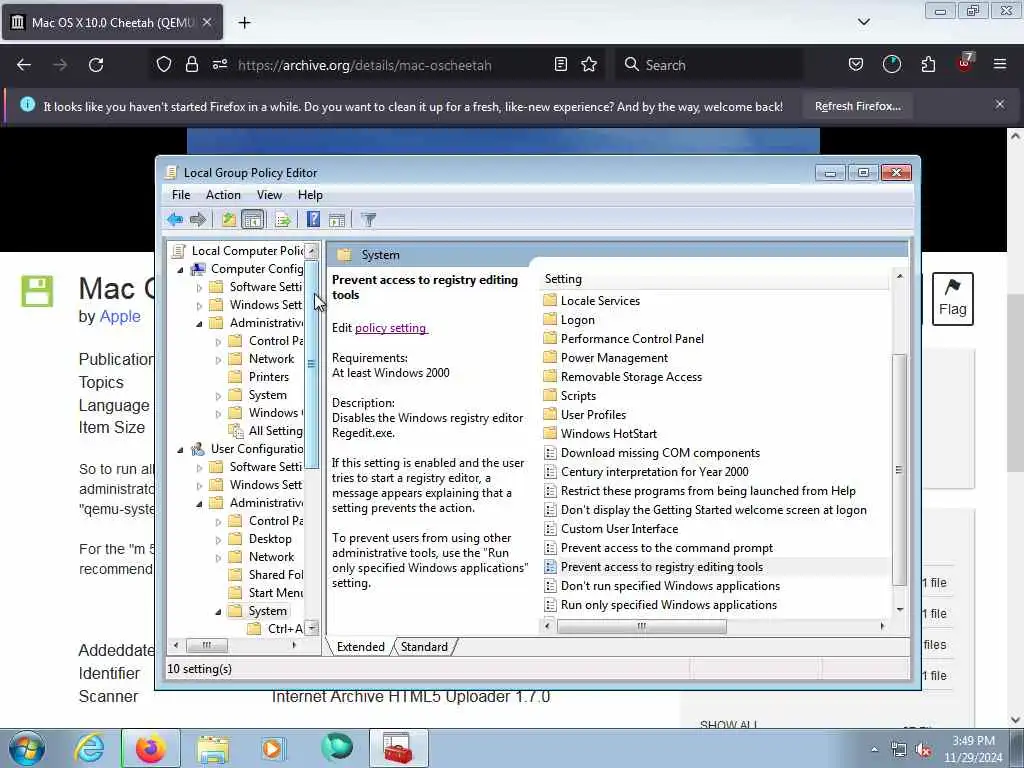Click the Windows Start orb
Screen dimensions: 1024x768
point(27,748)
